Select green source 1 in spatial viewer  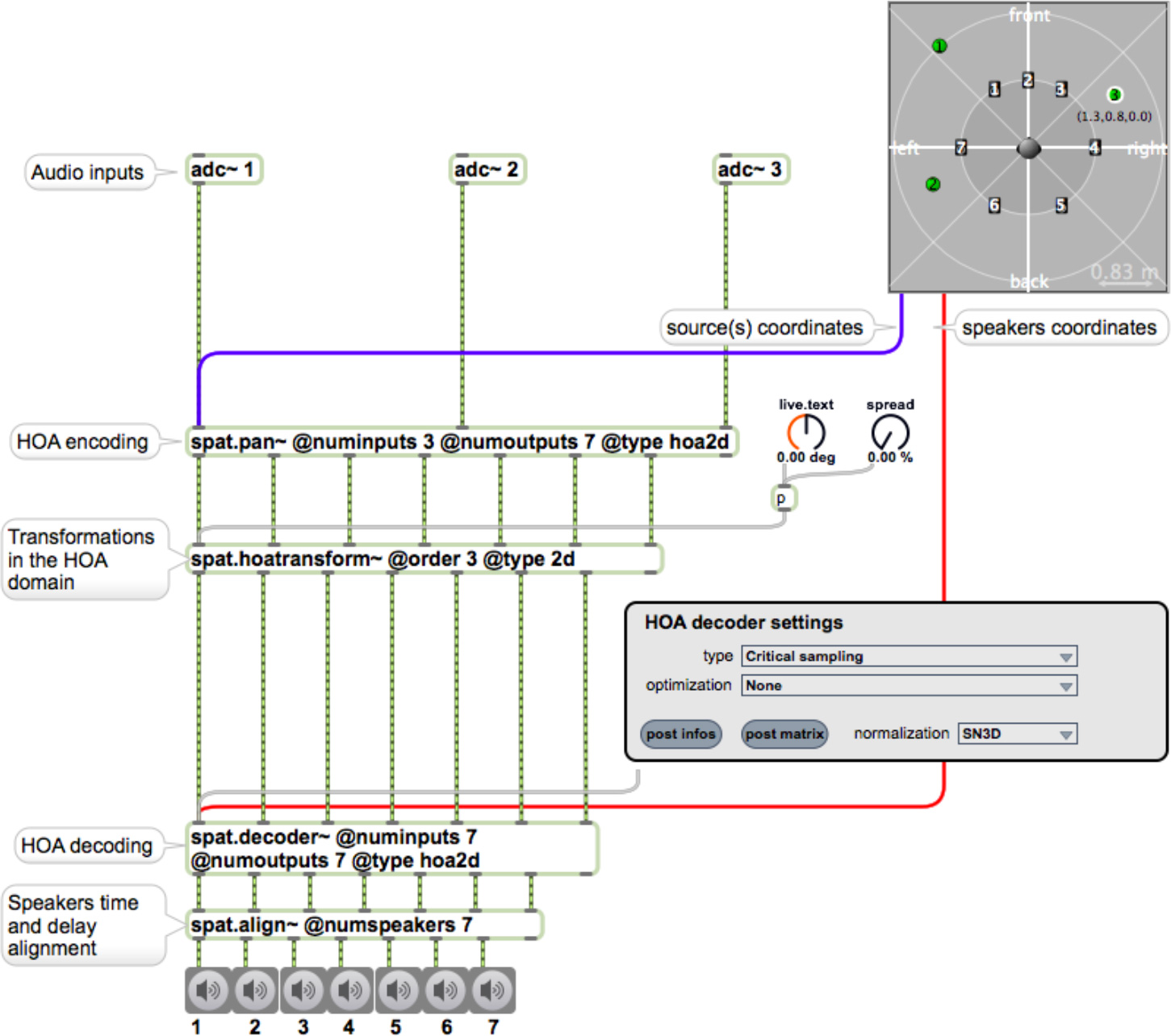(x=939, y=46)
